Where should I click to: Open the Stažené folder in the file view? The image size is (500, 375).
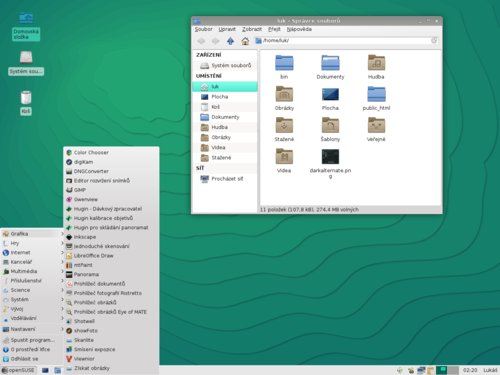tap(284, 125)
